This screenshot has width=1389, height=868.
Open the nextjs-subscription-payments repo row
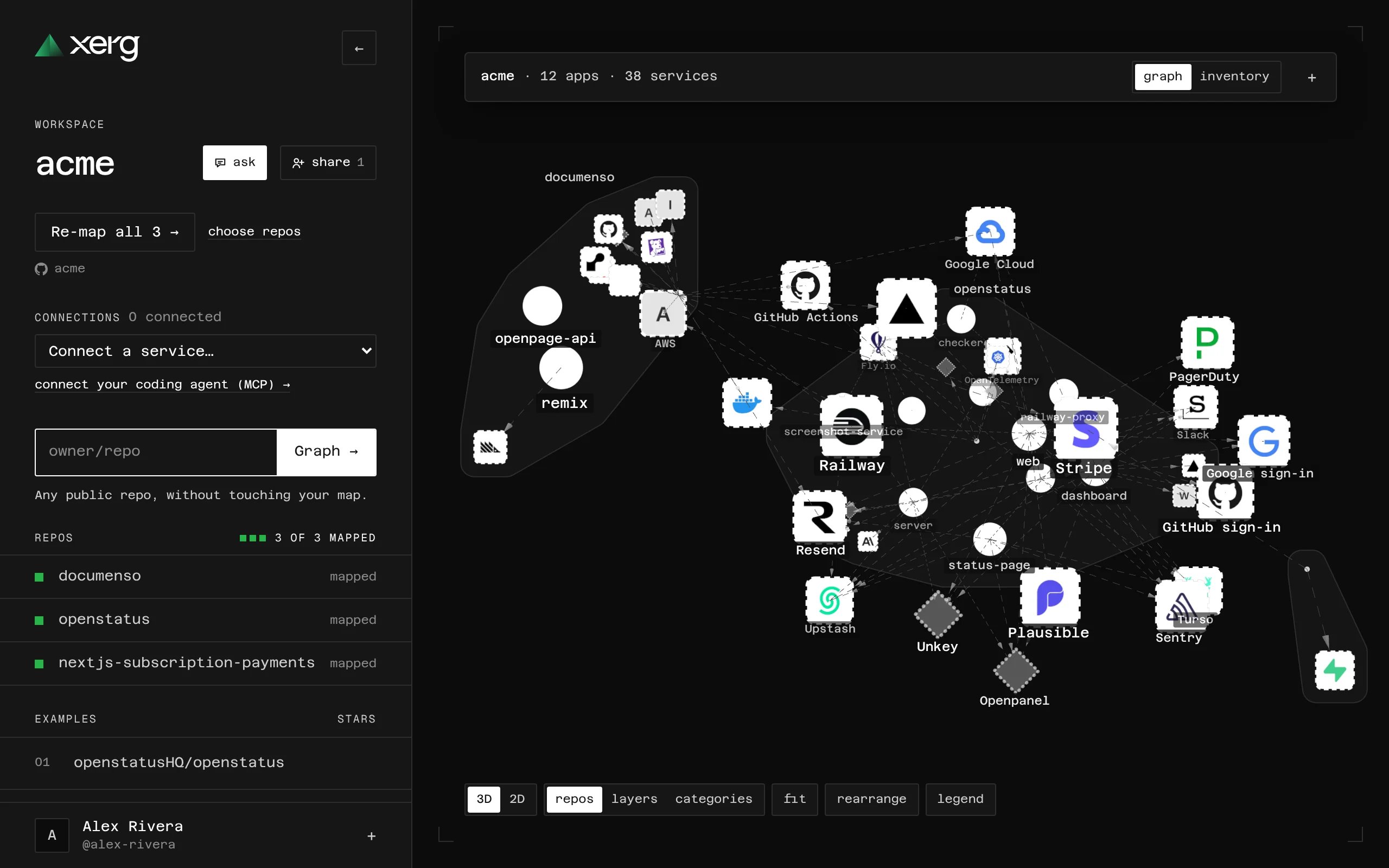click(x=206, y=663)
